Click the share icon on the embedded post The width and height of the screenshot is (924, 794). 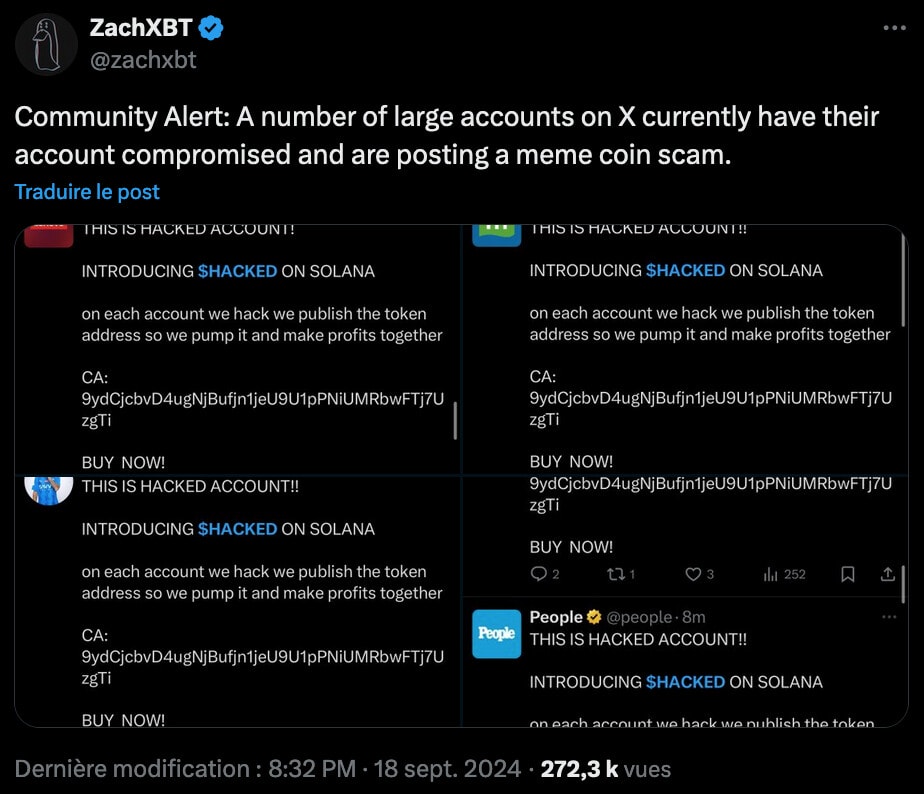coord(887,574)
